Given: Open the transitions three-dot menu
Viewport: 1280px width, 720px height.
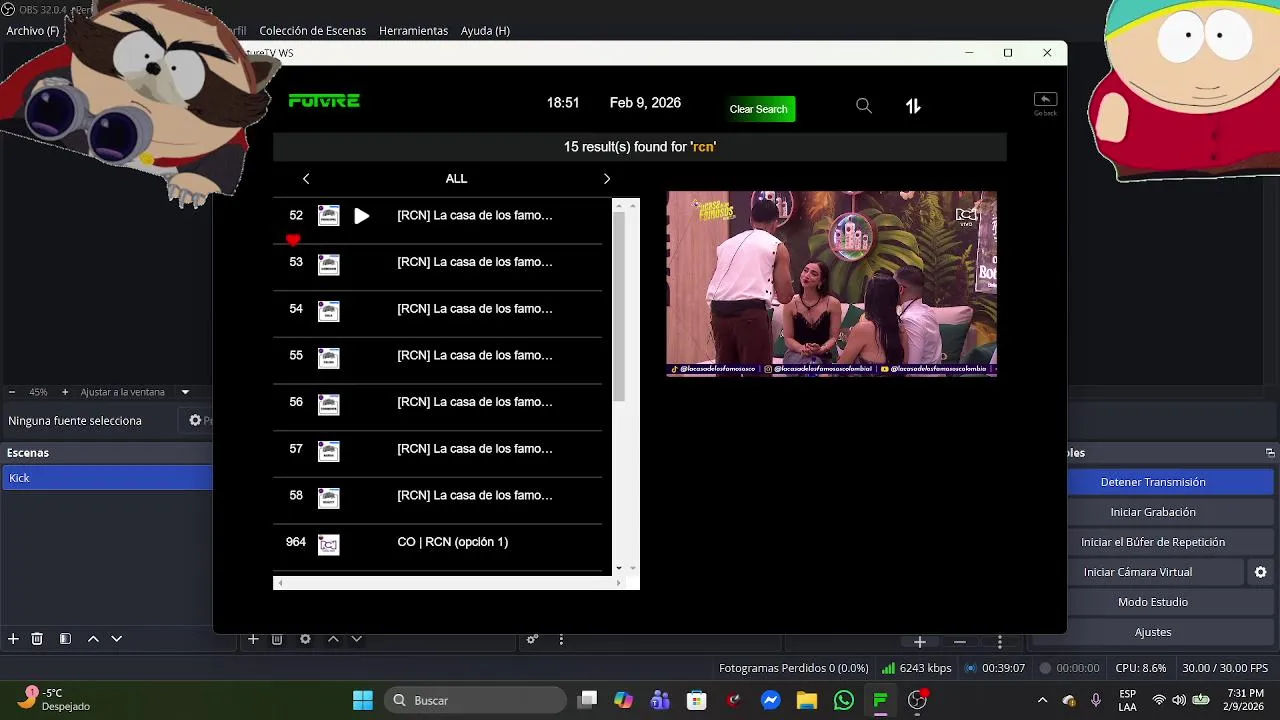Looking at the screenshot, I should click(1000, 641).
